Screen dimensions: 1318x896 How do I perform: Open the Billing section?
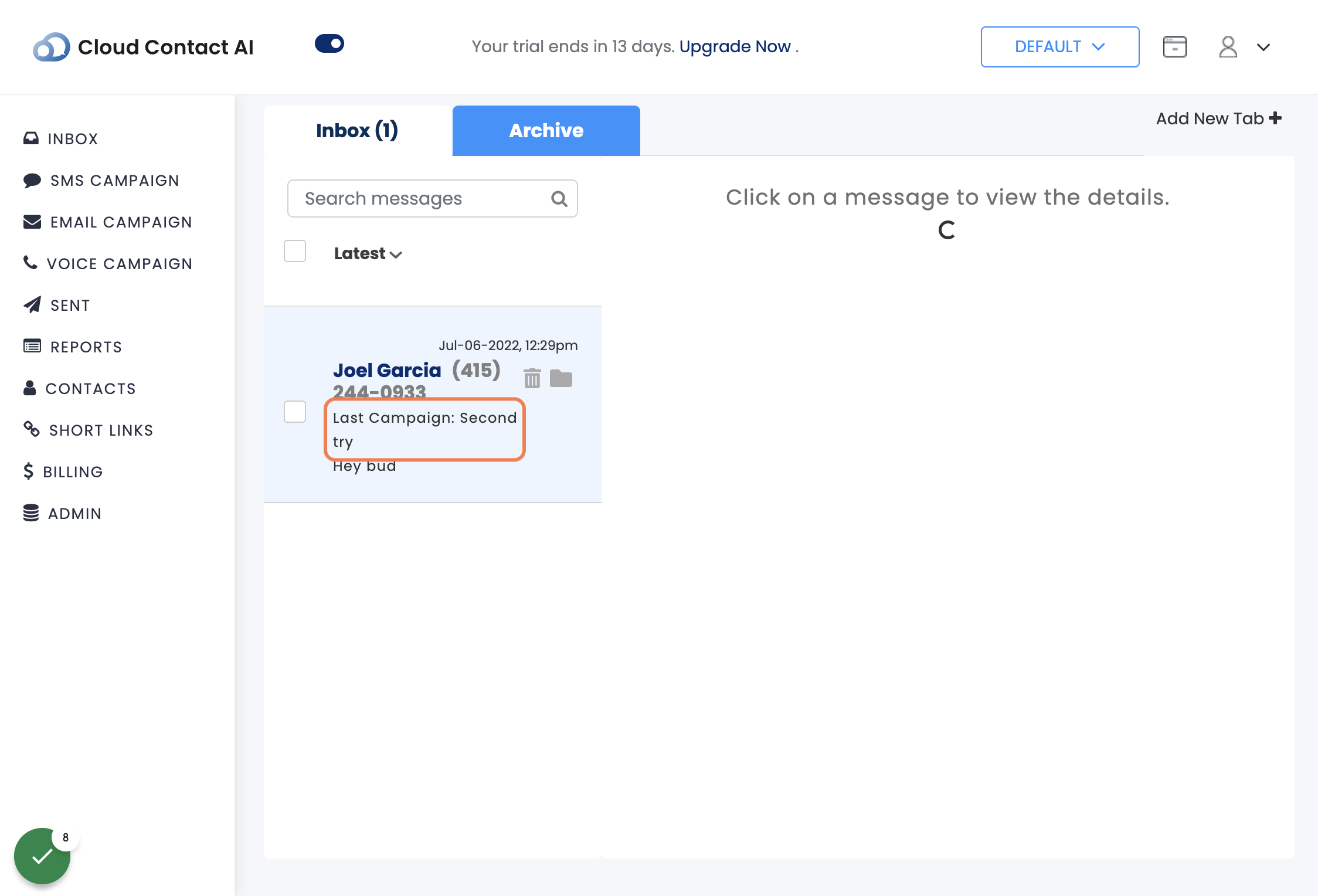(x=63, y=472)
